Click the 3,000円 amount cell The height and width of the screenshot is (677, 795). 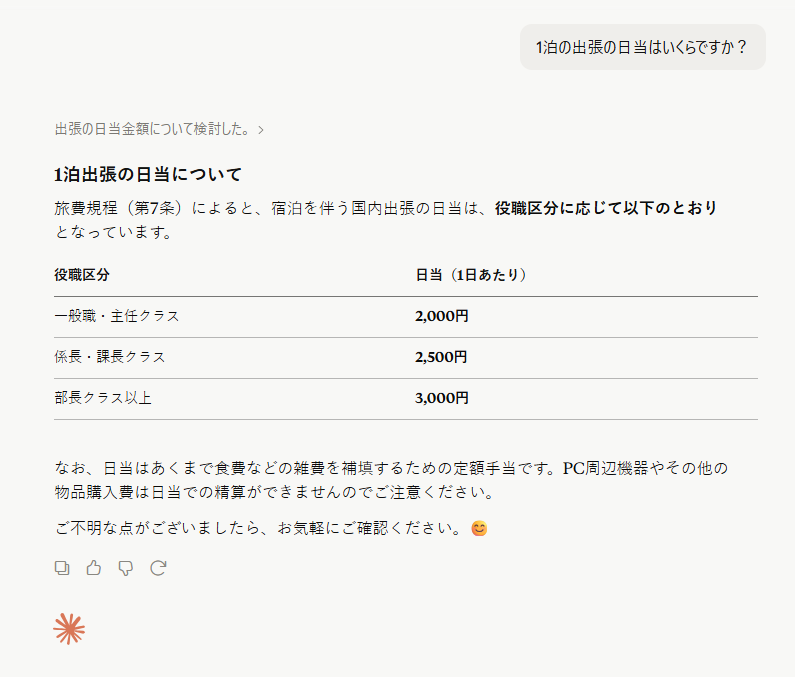(x=442, y=398)
